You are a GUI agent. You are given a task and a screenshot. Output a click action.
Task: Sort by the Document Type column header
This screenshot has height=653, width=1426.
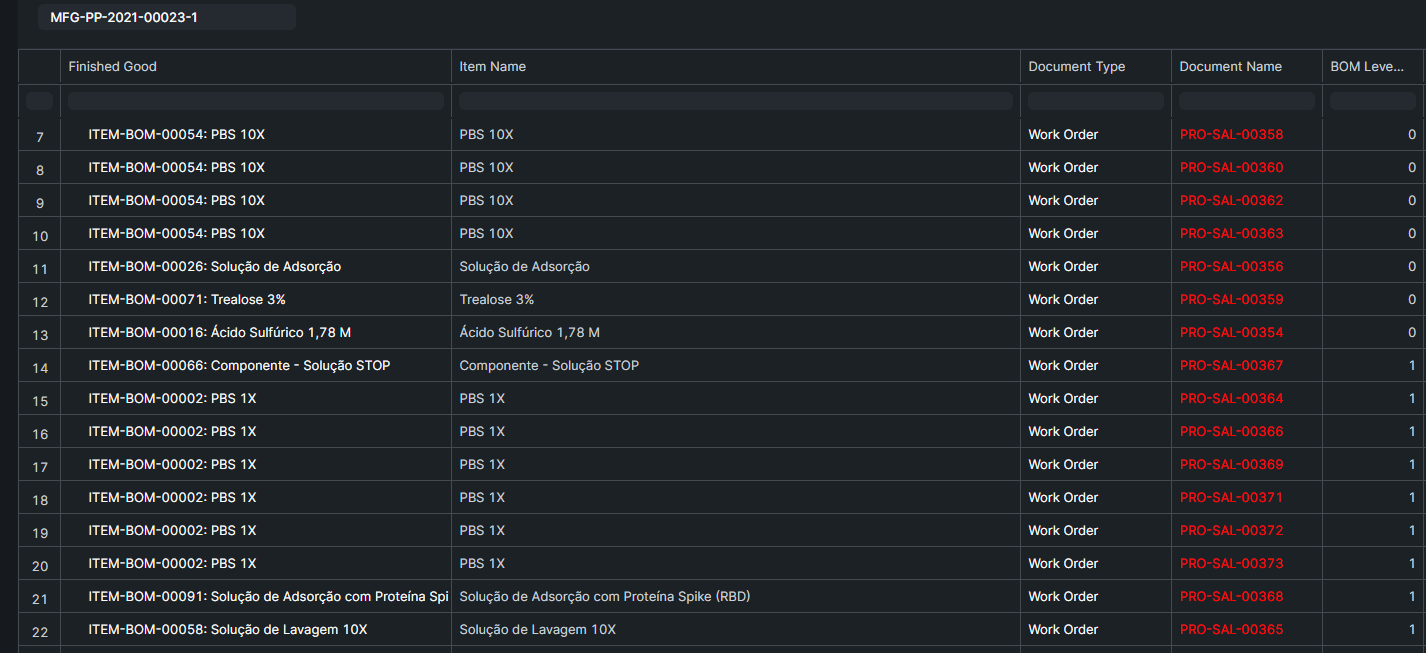tap(1076, 66)
